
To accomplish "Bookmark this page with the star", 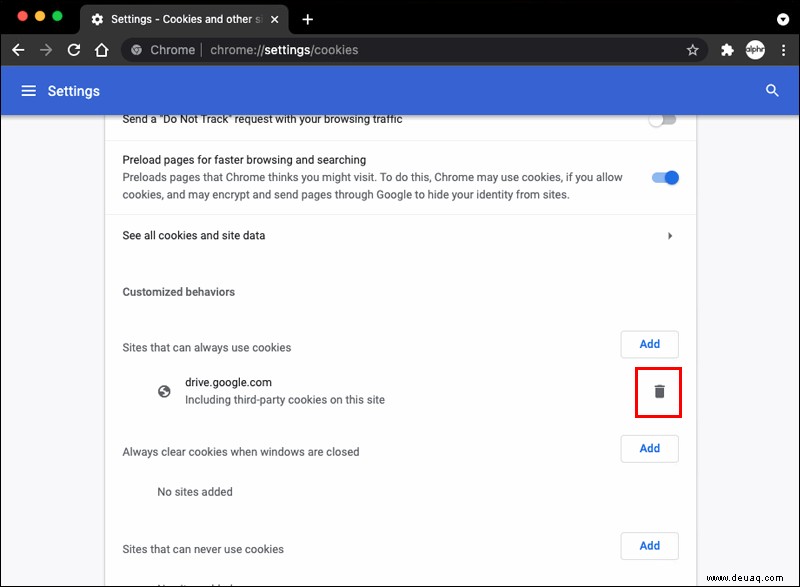I will point(692,49).
